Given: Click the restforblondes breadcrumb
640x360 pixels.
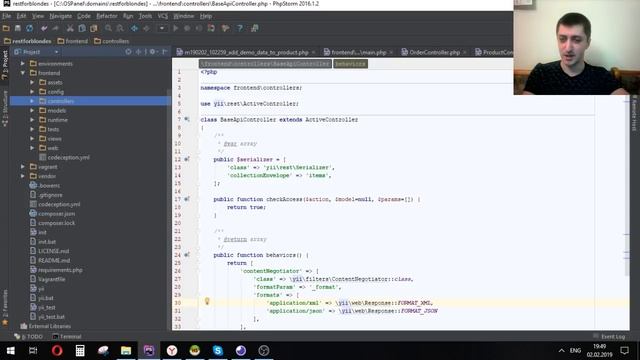Looking at the screenshot, I should 28,41.
